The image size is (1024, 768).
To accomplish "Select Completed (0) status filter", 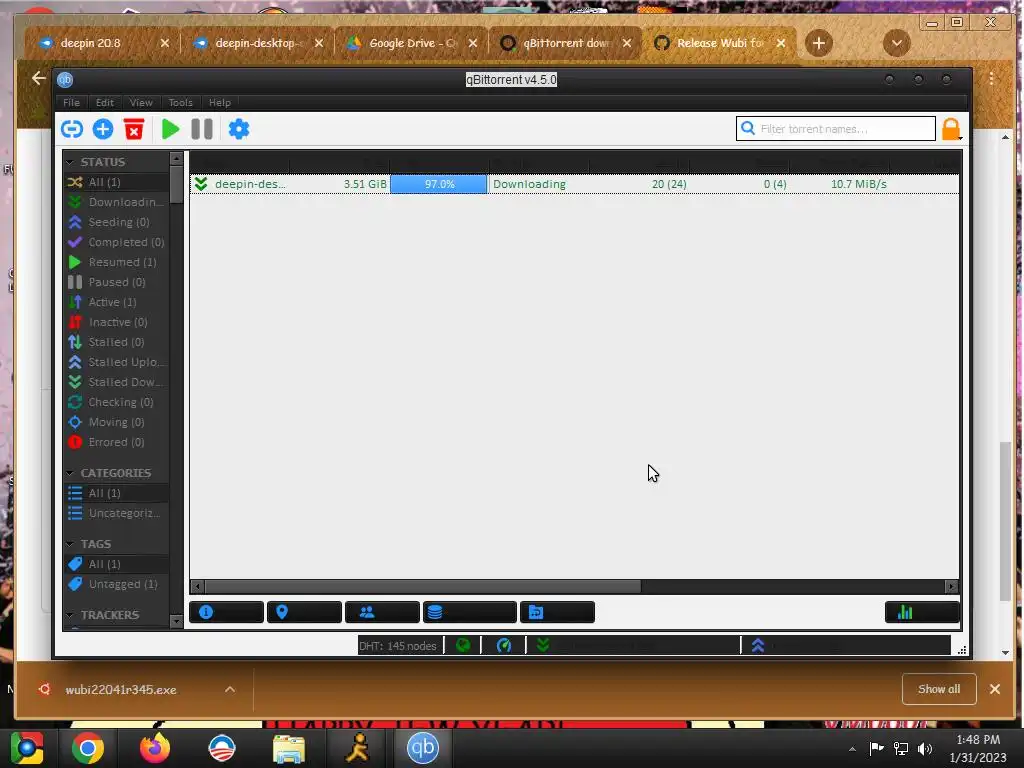I will [116, 242].
